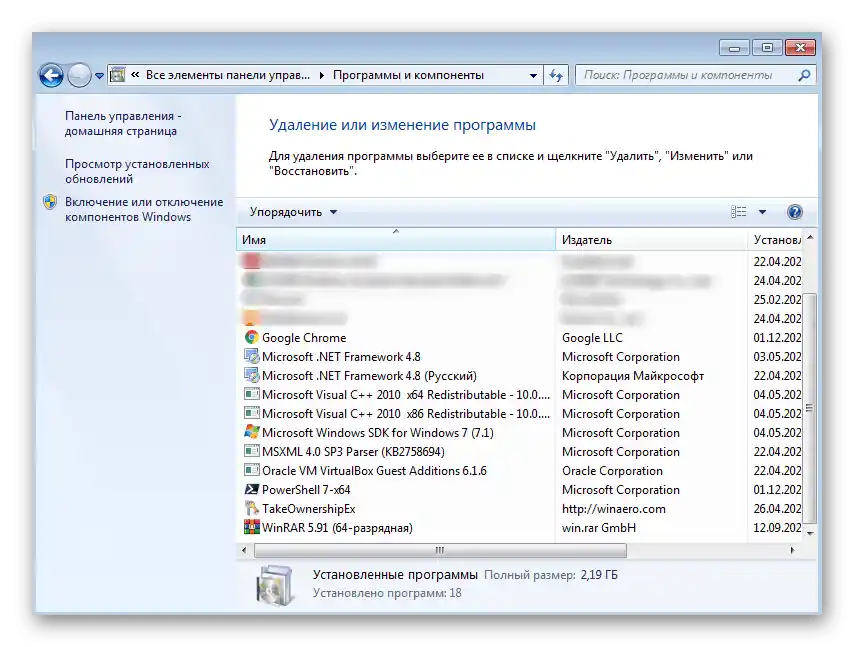This screenshot has height=647, width=854.
Task: Click icon of Visual C++ 2010 x86 entry
Action: 251,413
